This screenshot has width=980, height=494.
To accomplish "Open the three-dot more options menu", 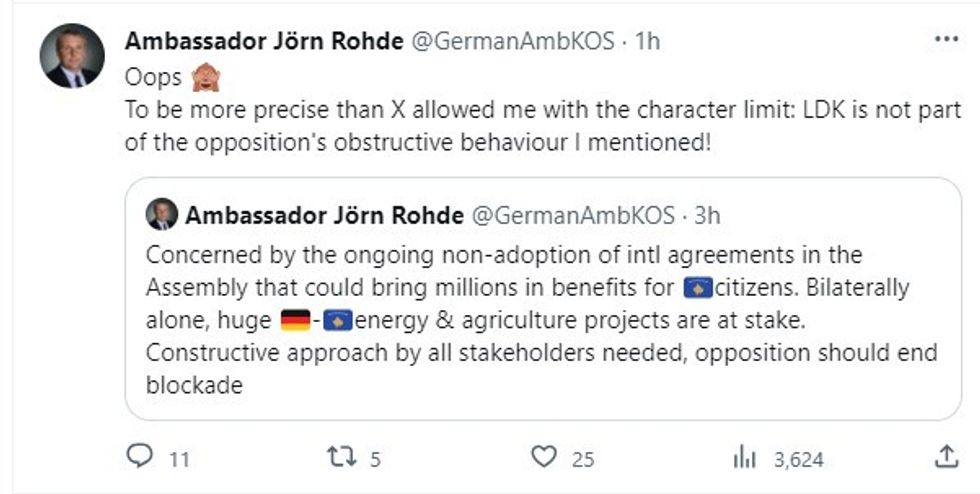I will pyautogui.click(x=945, y=40).
